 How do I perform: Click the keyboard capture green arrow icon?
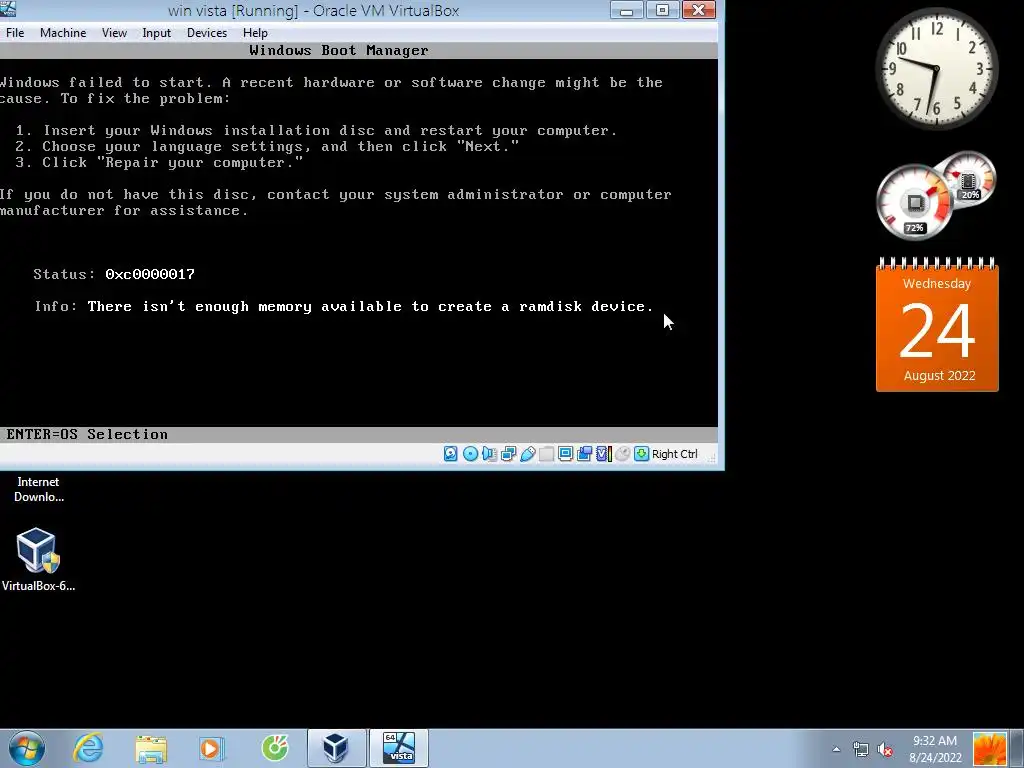(x=641, y=454)
